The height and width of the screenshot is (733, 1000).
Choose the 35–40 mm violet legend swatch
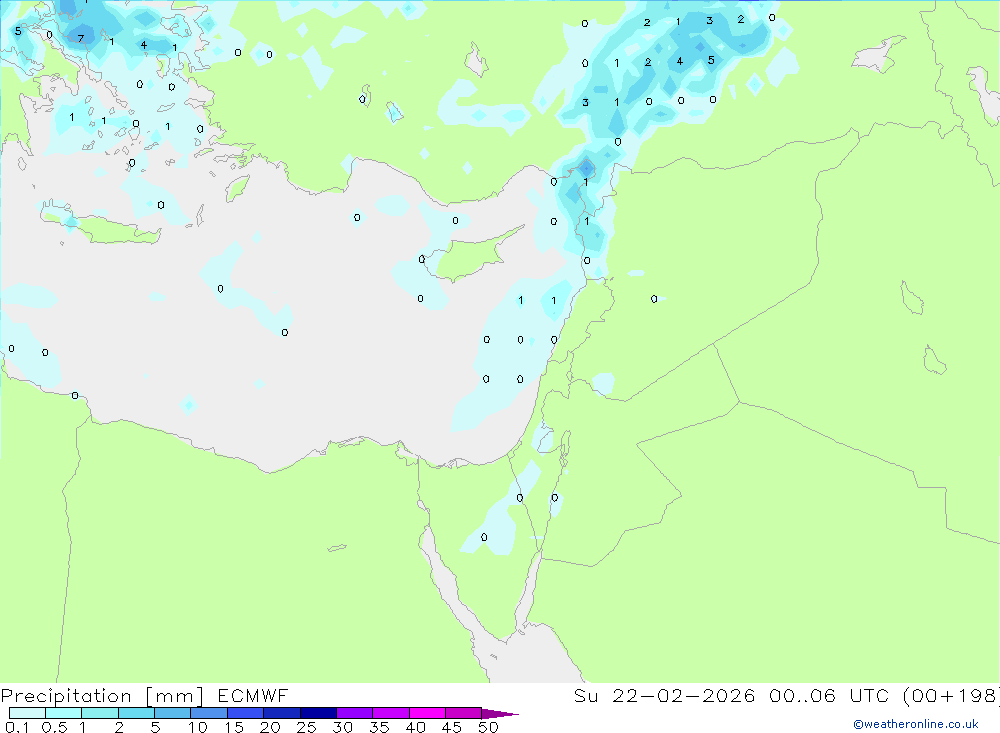coord(390,713)
